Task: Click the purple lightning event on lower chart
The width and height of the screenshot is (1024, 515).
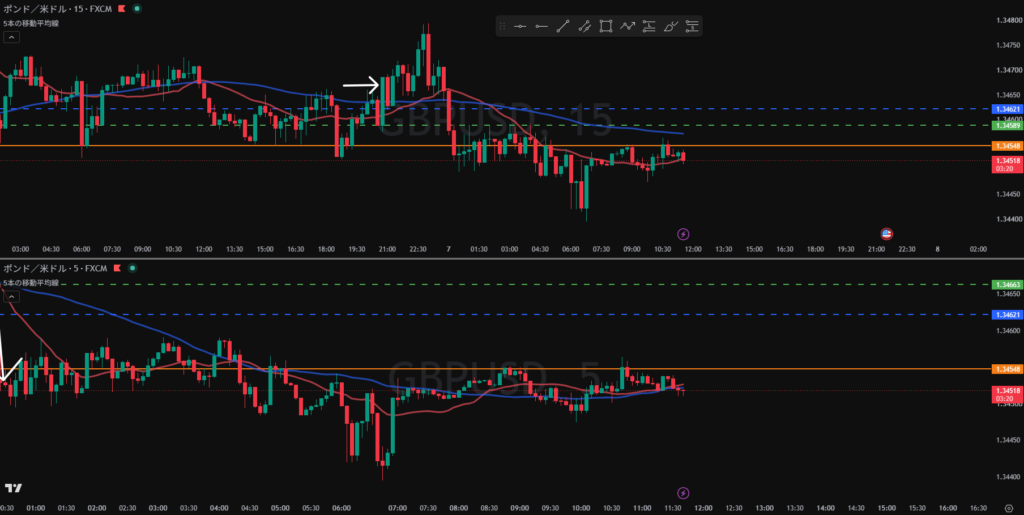Action: pos(683,493)
